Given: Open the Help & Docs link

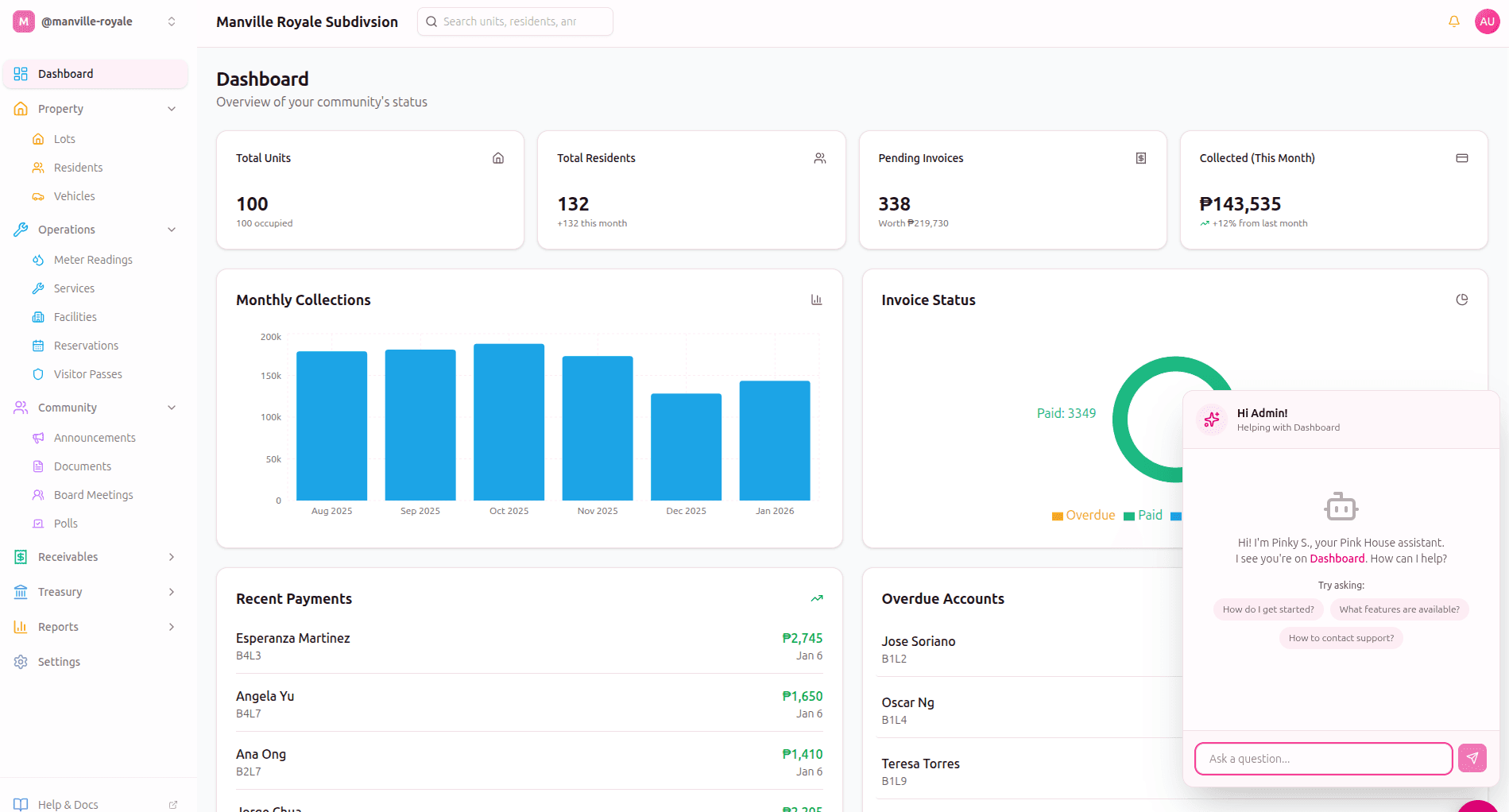Looking at the screenshot, I should pos(68,804).
